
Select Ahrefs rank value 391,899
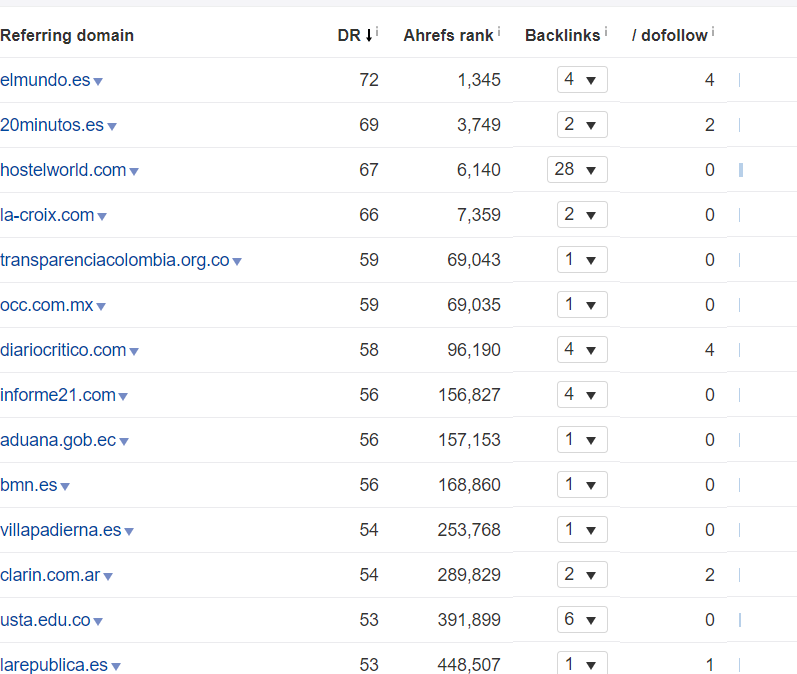click(x=469, y=620)
